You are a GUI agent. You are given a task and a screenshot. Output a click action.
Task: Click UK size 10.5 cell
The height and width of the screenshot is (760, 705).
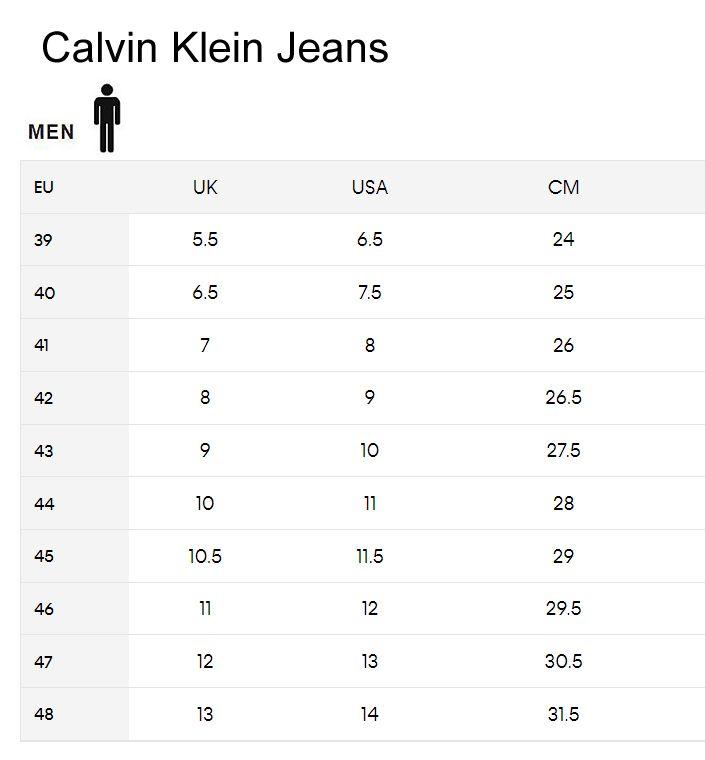tap(205, 556)
